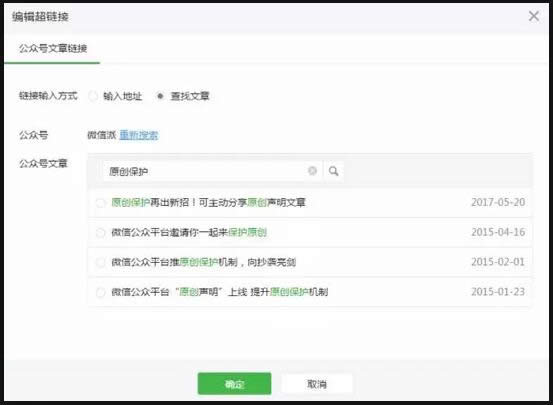Select article "原创声明"上线 radio button
Screen dimensions: 553x405
click(x=101, y=292)
